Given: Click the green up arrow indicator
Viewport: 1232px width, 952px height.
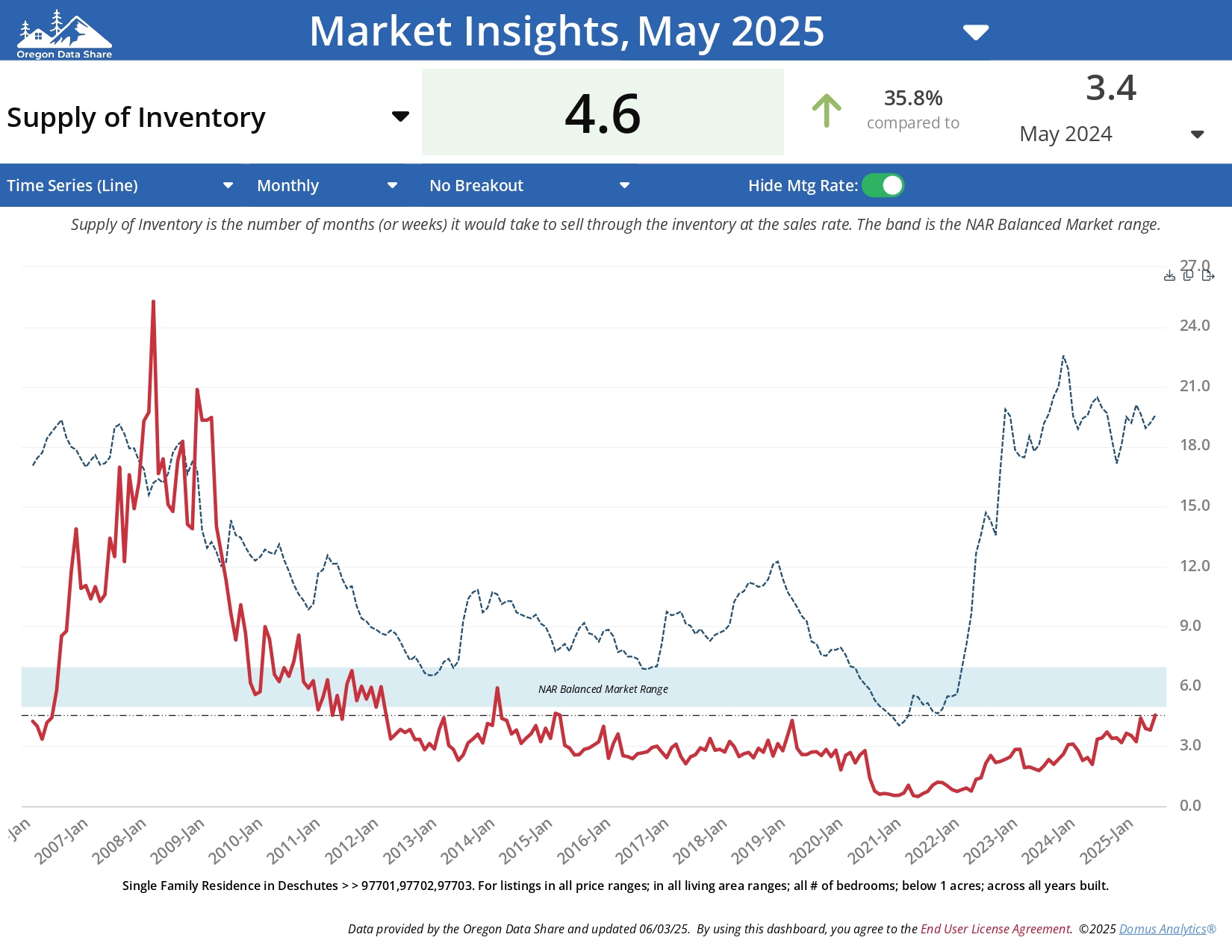Looking at the screenshot, I should tap(826, 111).
